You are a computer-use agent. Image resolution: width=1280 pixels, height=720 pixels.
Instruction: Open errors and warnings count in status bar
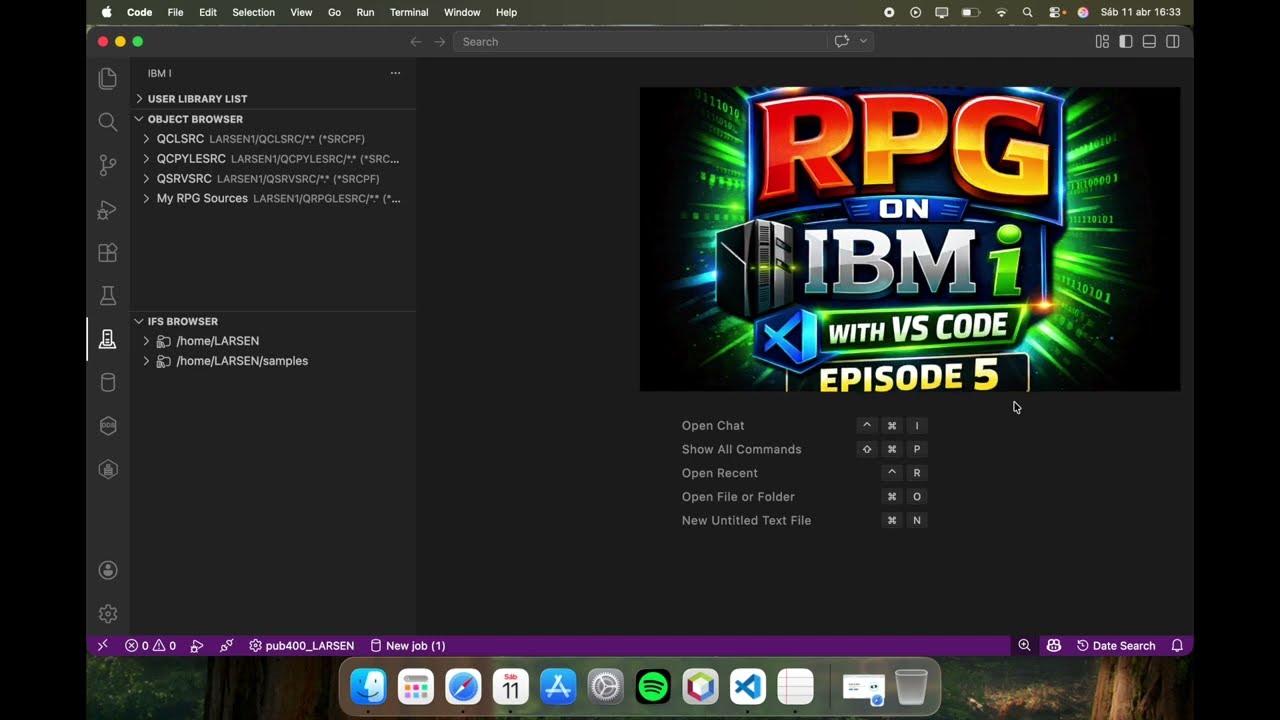point(150,646)
